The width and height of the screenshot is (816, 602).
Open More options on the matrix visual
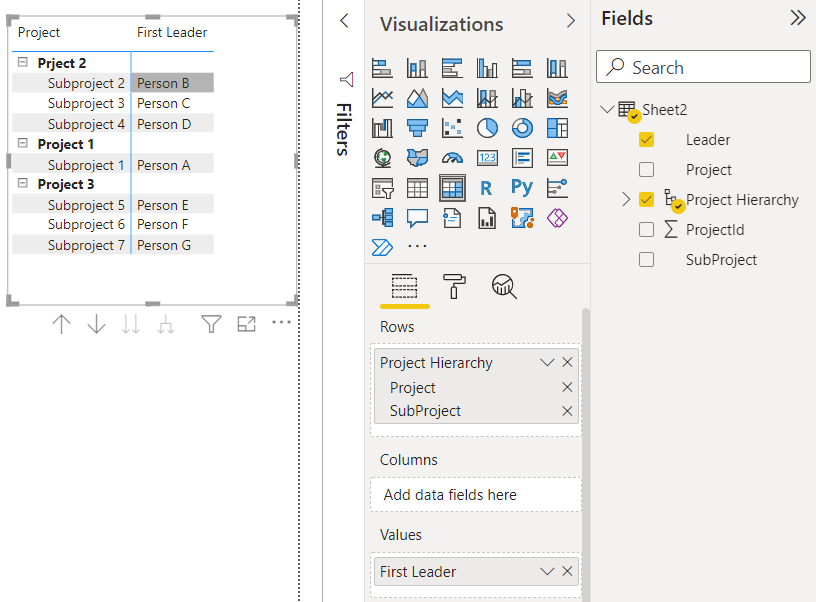282,323
